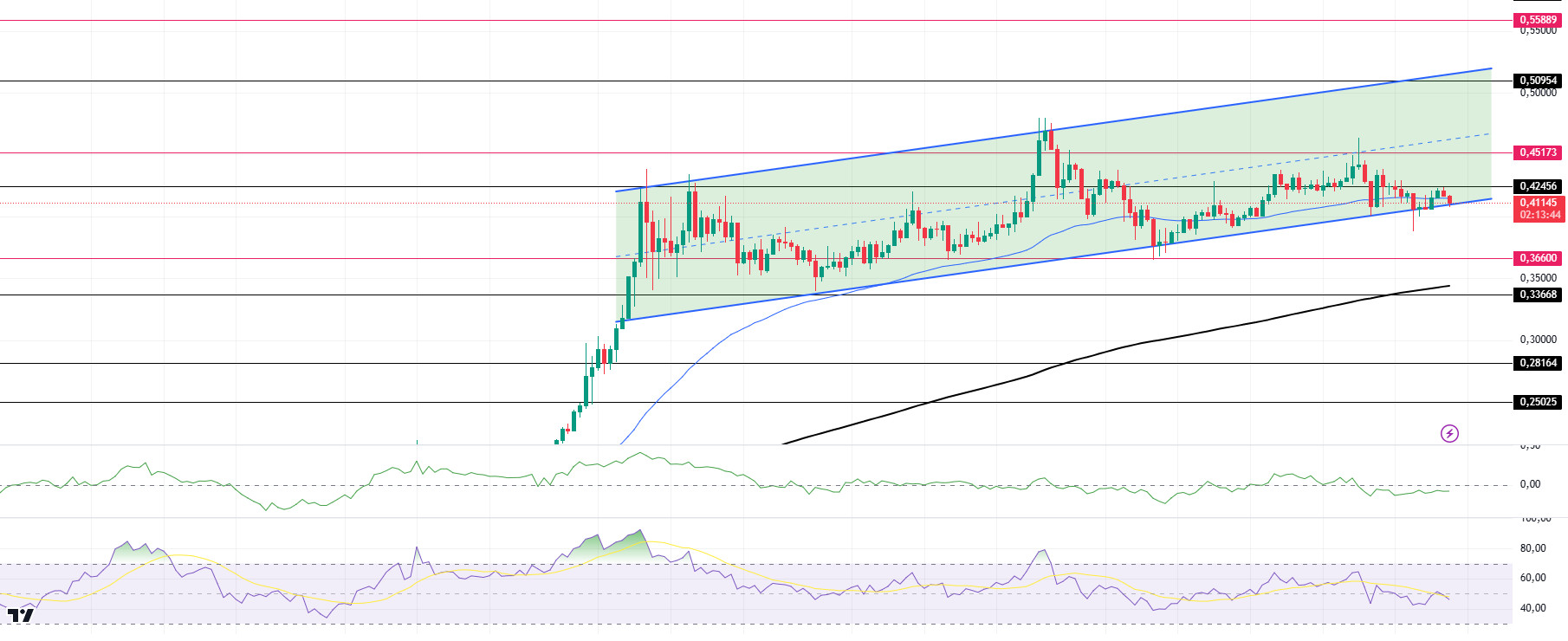Viewport: 1568px width, 641px height.
Task: Click the 0,25025 price level label
Action: pos(1539,402)
